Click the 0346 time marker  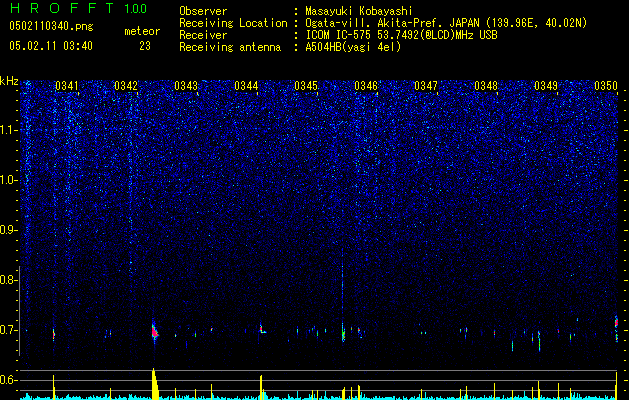pos(366,86)
